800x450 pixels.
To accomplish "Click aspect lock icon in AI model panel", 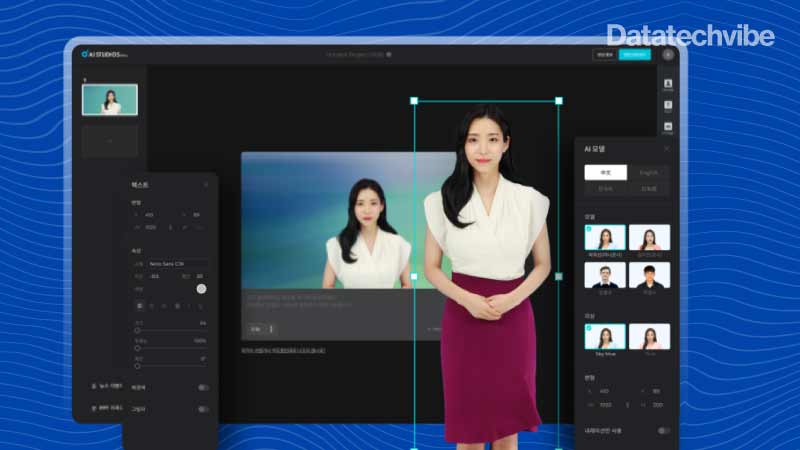I will tap(628, 405).
